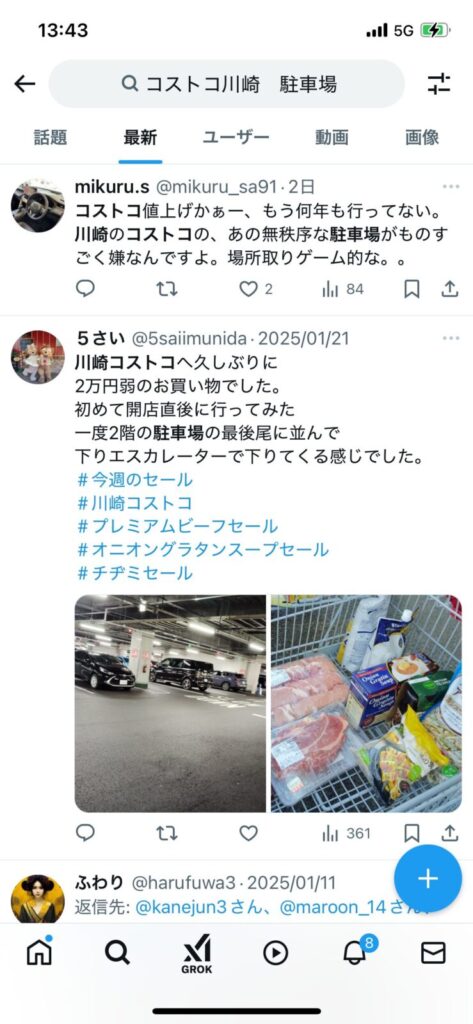Switch to the 画像 tab

tap(422, 138)
